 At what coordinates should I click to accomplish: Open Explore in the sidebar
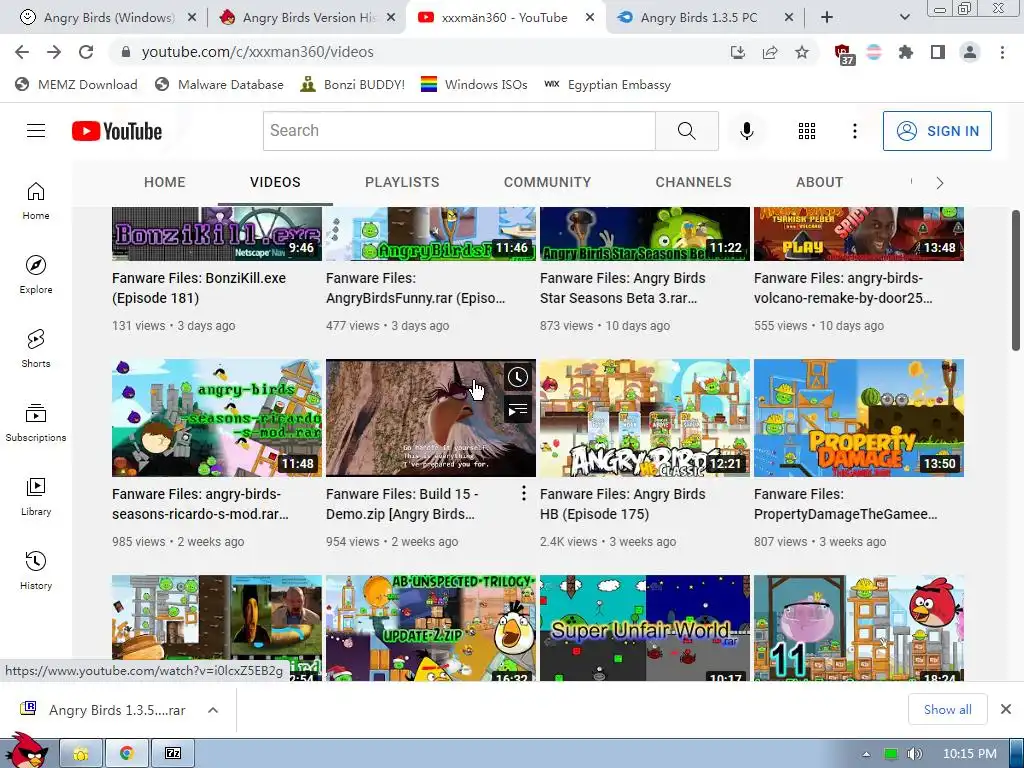pos(36,274)
